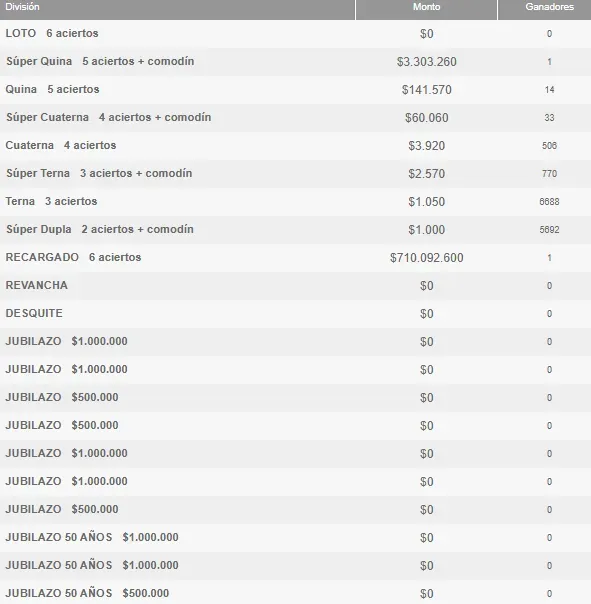Viewport: 591px width, 604px height.
Task: Click the Súper Quina prize amount $3.303.260
Action: (x=426, y=62)
